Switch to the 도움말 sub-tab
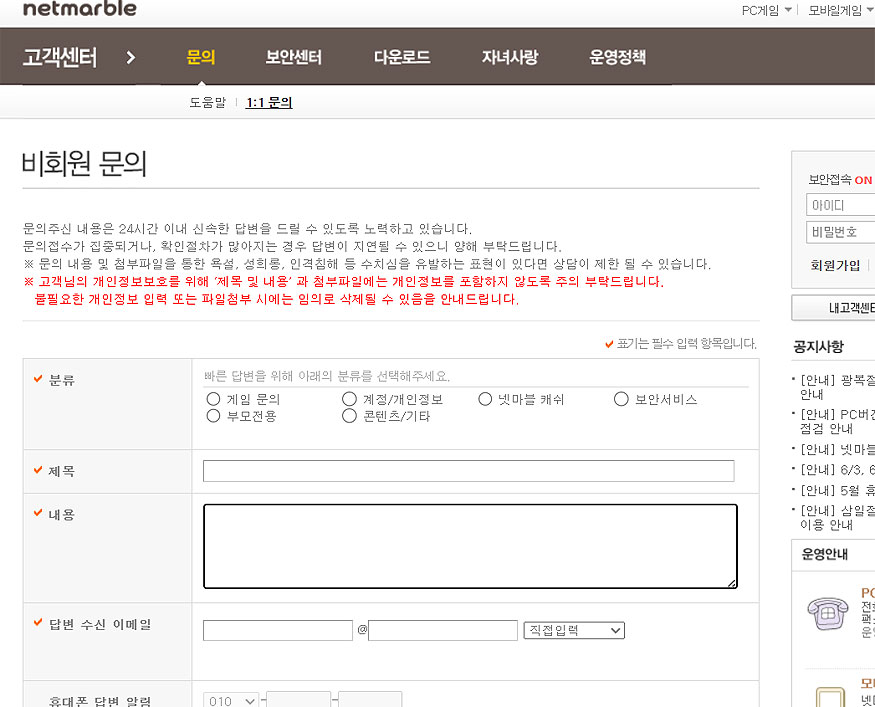Image resolution: width=875 pixels, height=707 pixels. (x=208, y=102)
